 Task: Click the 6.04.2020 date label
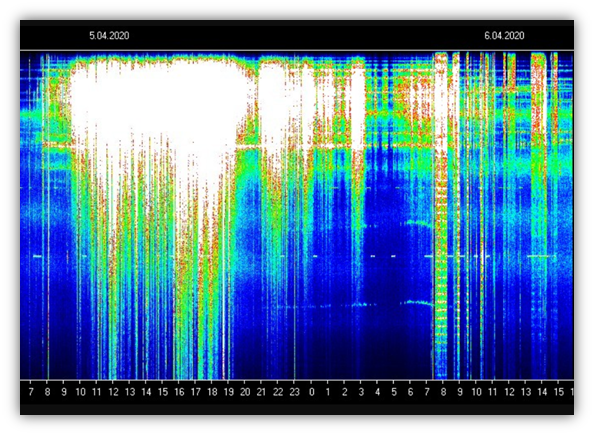click(504, 36)
